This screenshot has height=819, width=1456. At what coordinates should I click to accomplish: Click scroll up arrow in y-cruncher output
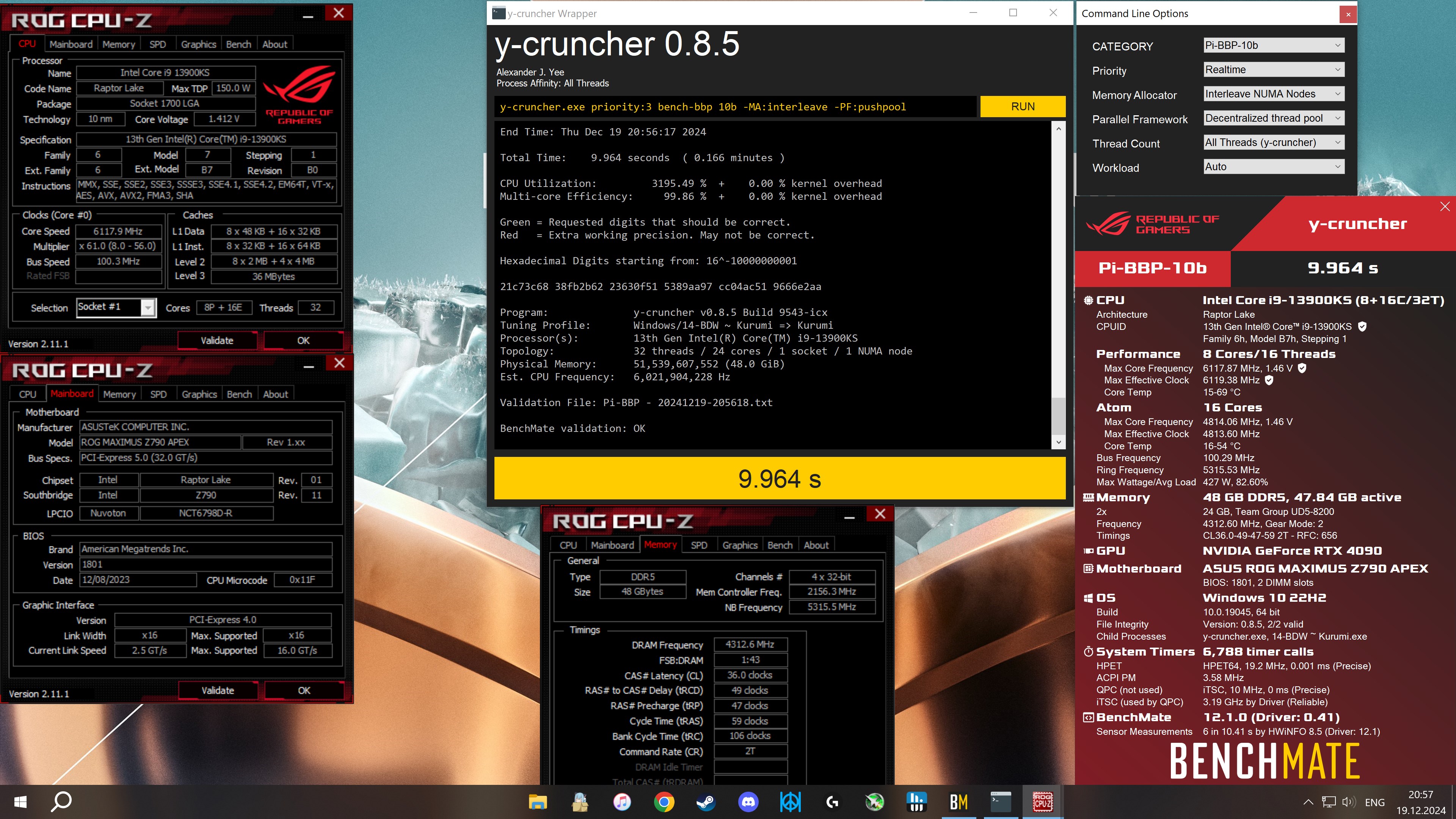1059,129
